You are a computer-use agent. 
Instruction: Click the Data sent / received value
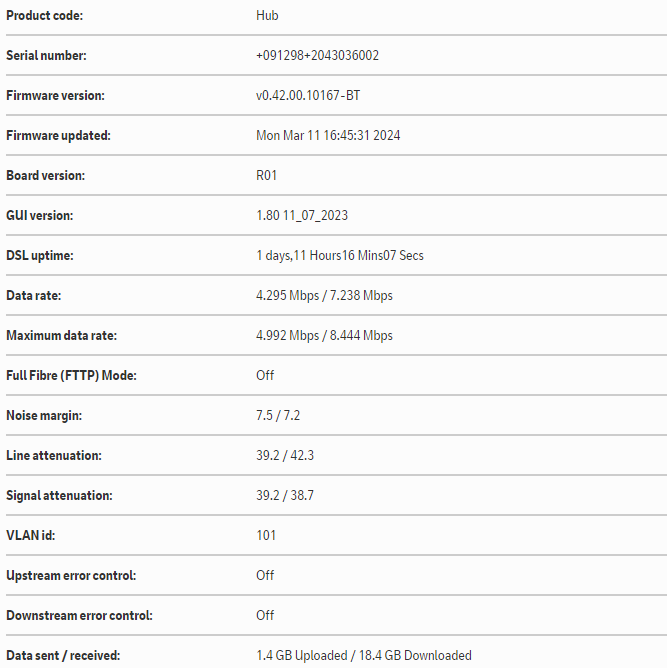pyautogui.click(x=364, y=656)
